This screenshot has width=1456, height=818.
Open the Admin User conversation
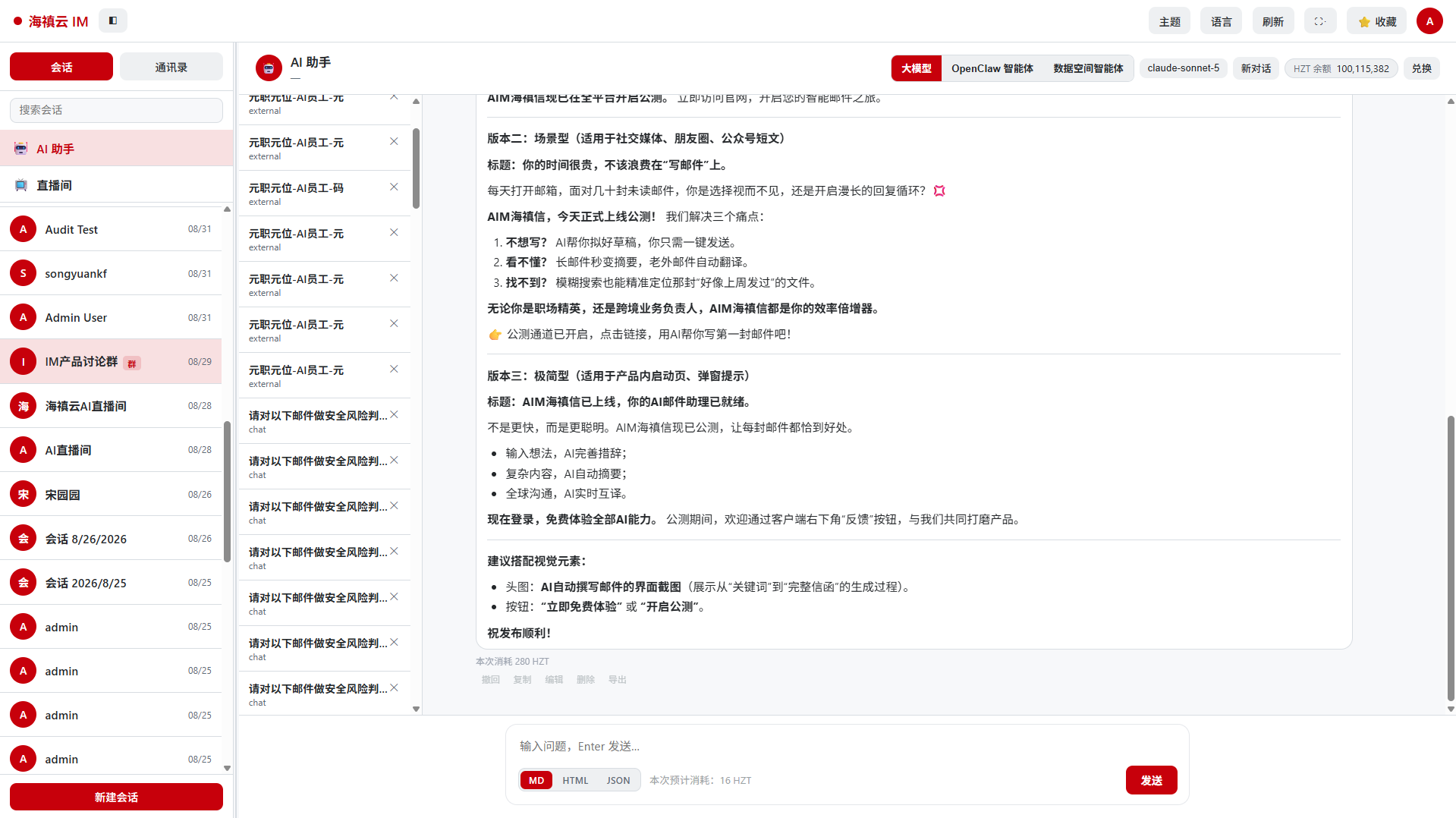coord(111,317)
